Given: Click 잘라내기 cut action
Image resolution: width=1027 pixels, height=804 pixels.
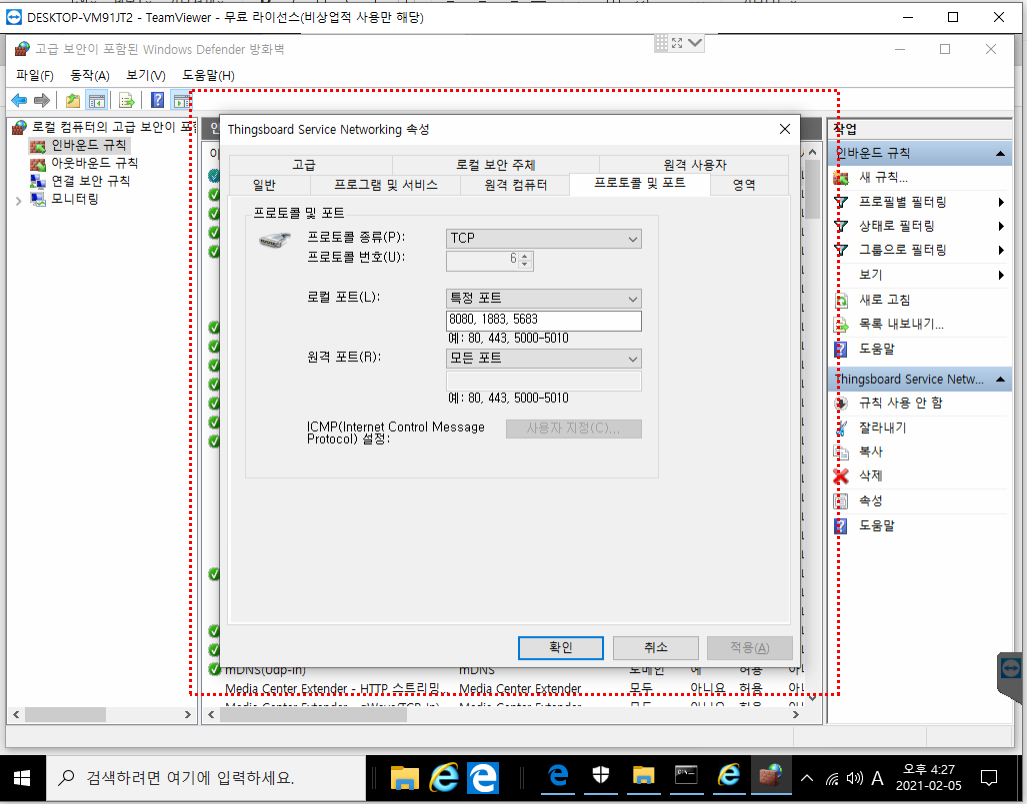Looking at the screenshot, I should (882, 428).
